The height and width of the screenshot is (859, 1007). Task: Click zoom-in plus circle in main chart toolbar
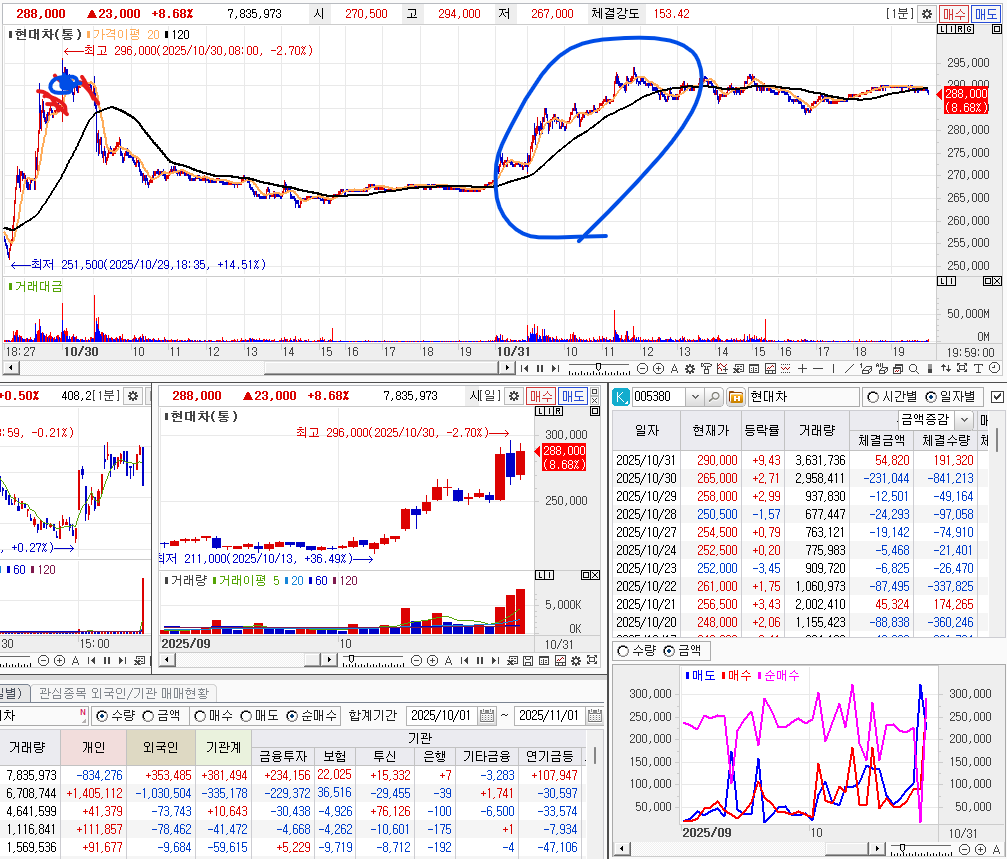[658, 369]
